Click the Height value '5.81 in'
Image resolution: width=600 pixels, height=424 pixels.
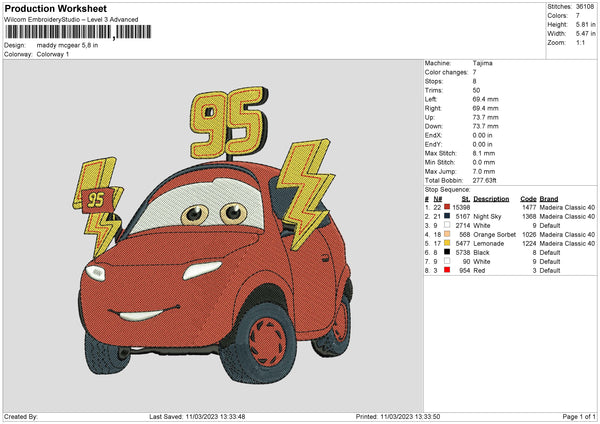585,24
